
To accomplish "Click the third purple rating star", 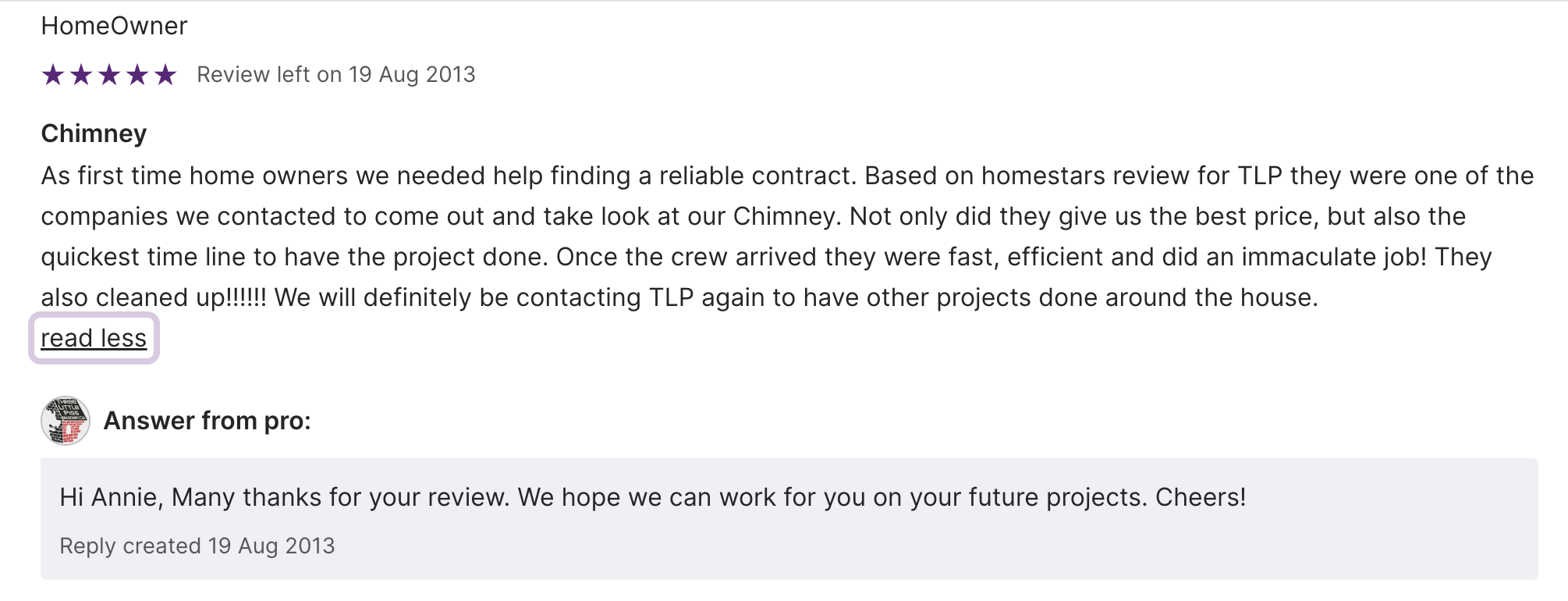I will pyautogui.click(x=109, y=75).
